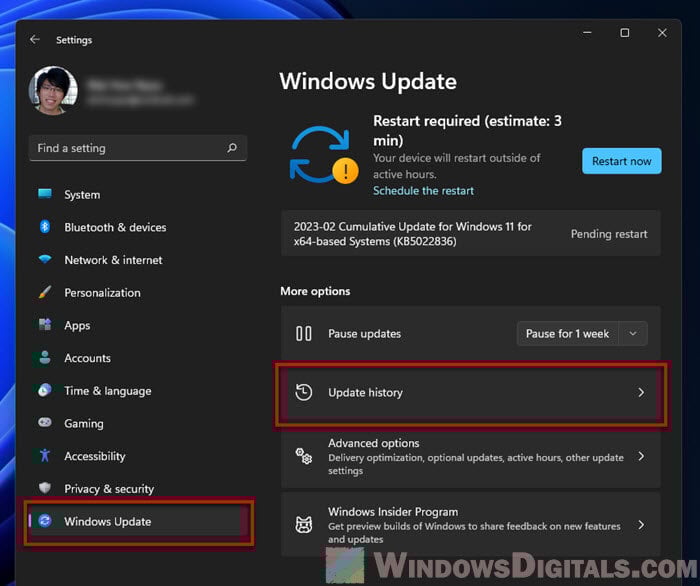Open Advanced options via right chevron

click(x=641, y=456)
